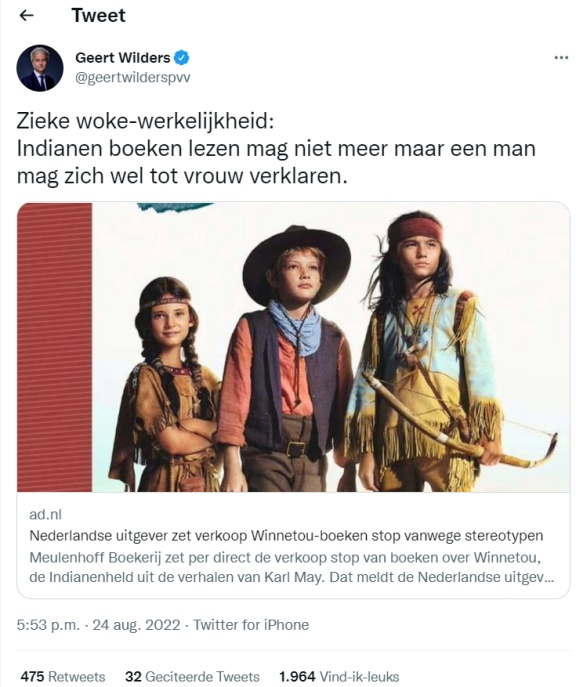576x687 pixels.
Task: Click the Meulenhoff Boekerij article description
Action: tap(292, 567)
